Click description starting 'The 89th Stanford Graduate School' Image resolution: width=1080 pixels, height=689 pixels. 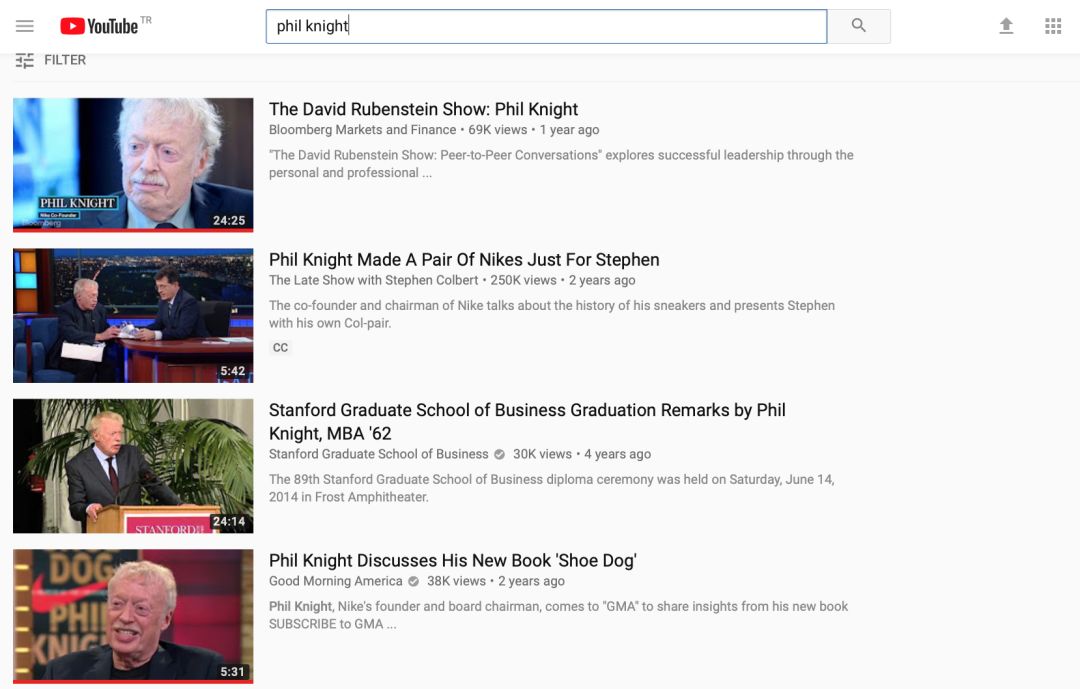(552, 488)
